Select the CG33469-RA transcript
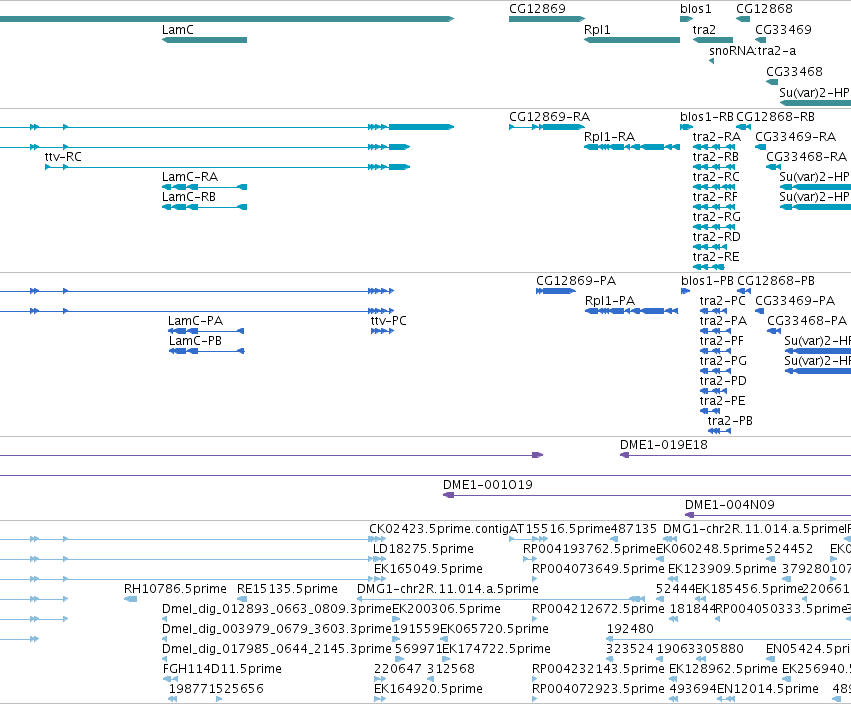This screenshot has height=704, width=851. click(760, 147)
